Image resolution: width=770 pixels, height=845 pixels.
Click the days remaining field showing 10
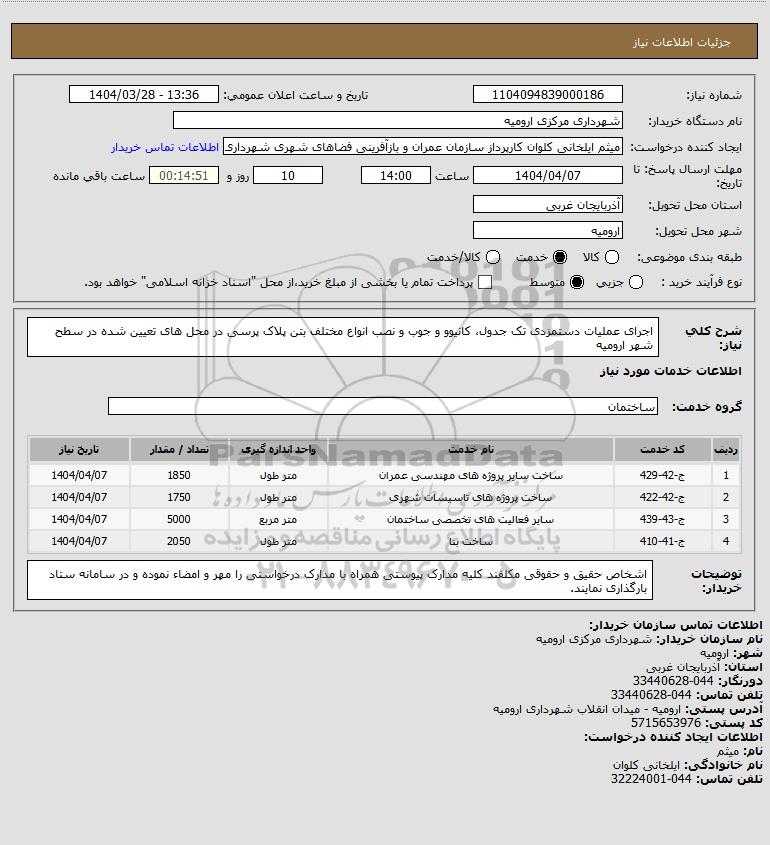click(x=288, y=175)
